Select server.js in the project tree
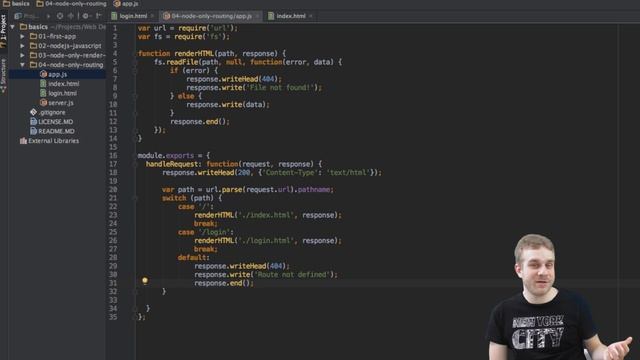This screenshot has width=640, height=360. pos(61,103)
